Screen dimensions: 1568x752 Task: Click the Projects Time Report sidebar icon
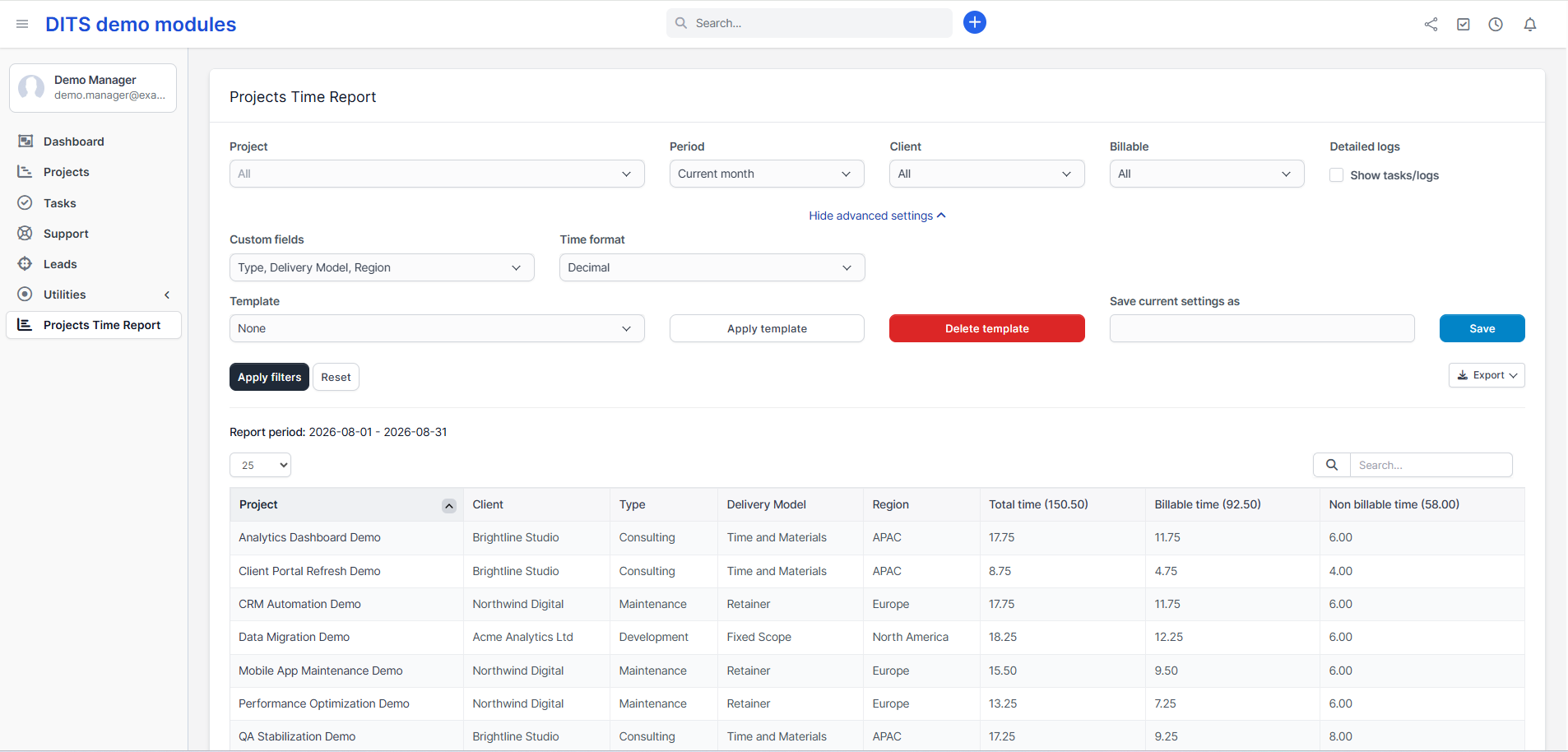26,324
